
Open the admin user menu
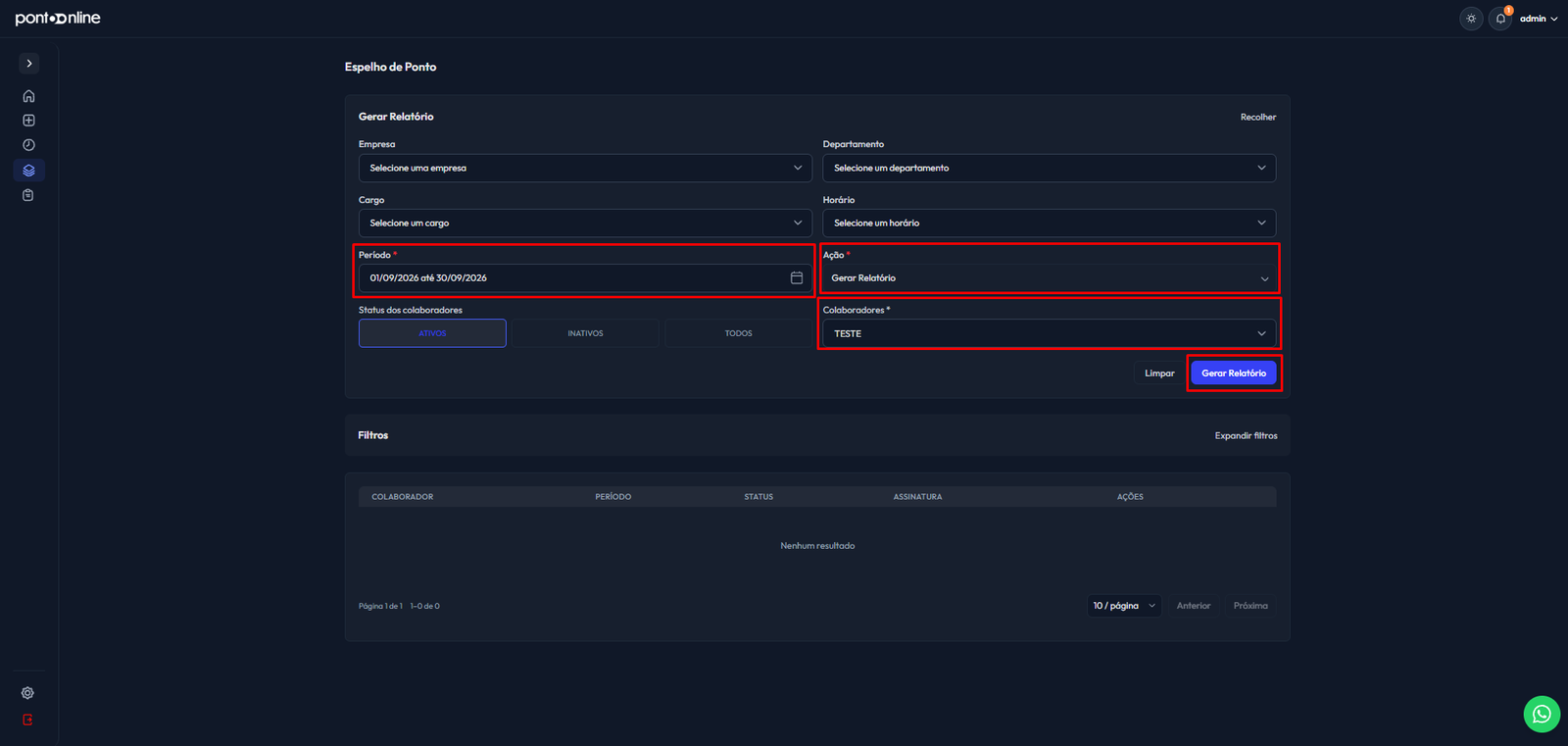click(x=1539, y=19)
